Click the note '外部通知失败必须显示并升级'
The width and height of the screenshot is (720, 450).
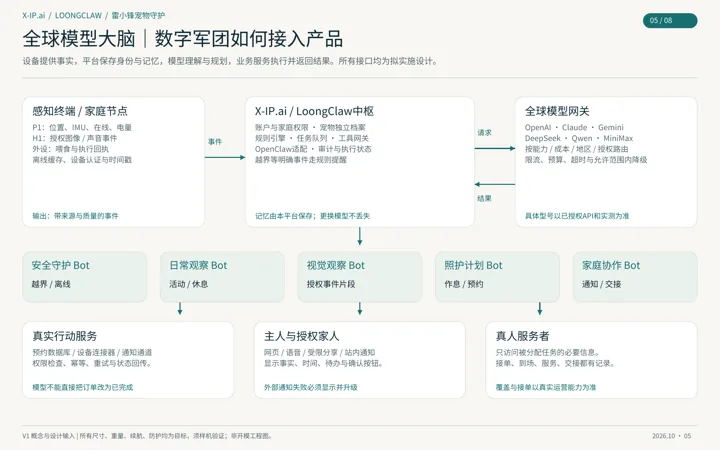click(311, 388)
